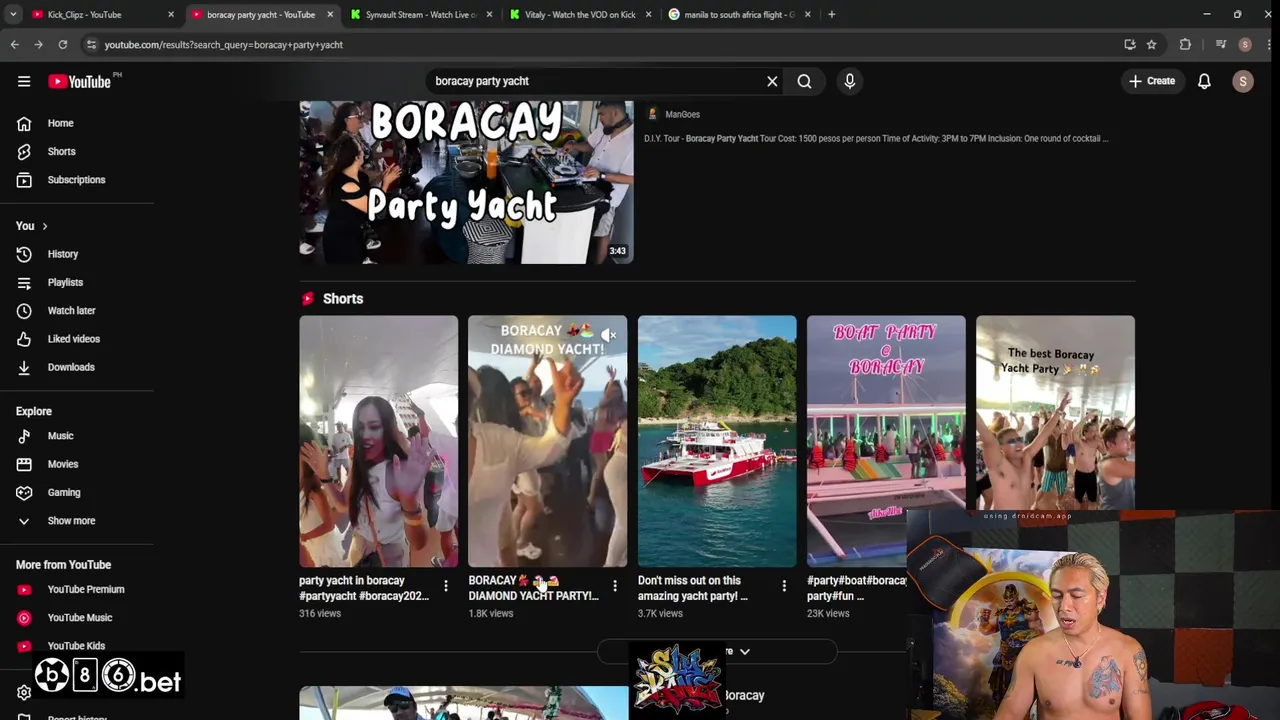
Task: Expand the You section
Action: (32, 226)
